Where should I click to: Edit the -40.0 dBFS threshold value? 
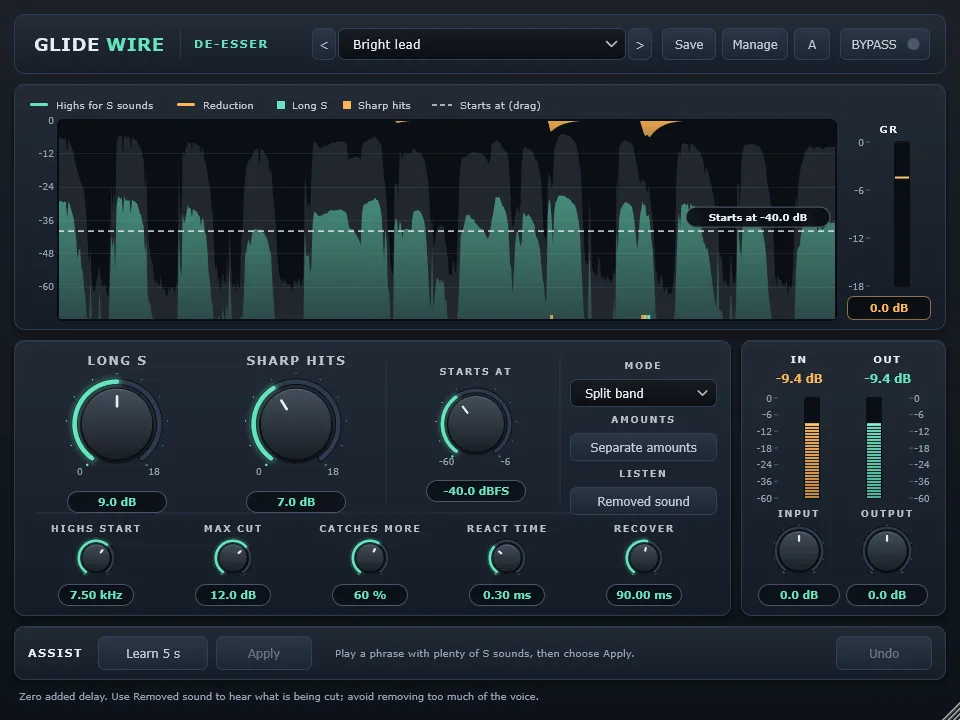point(476,491)
